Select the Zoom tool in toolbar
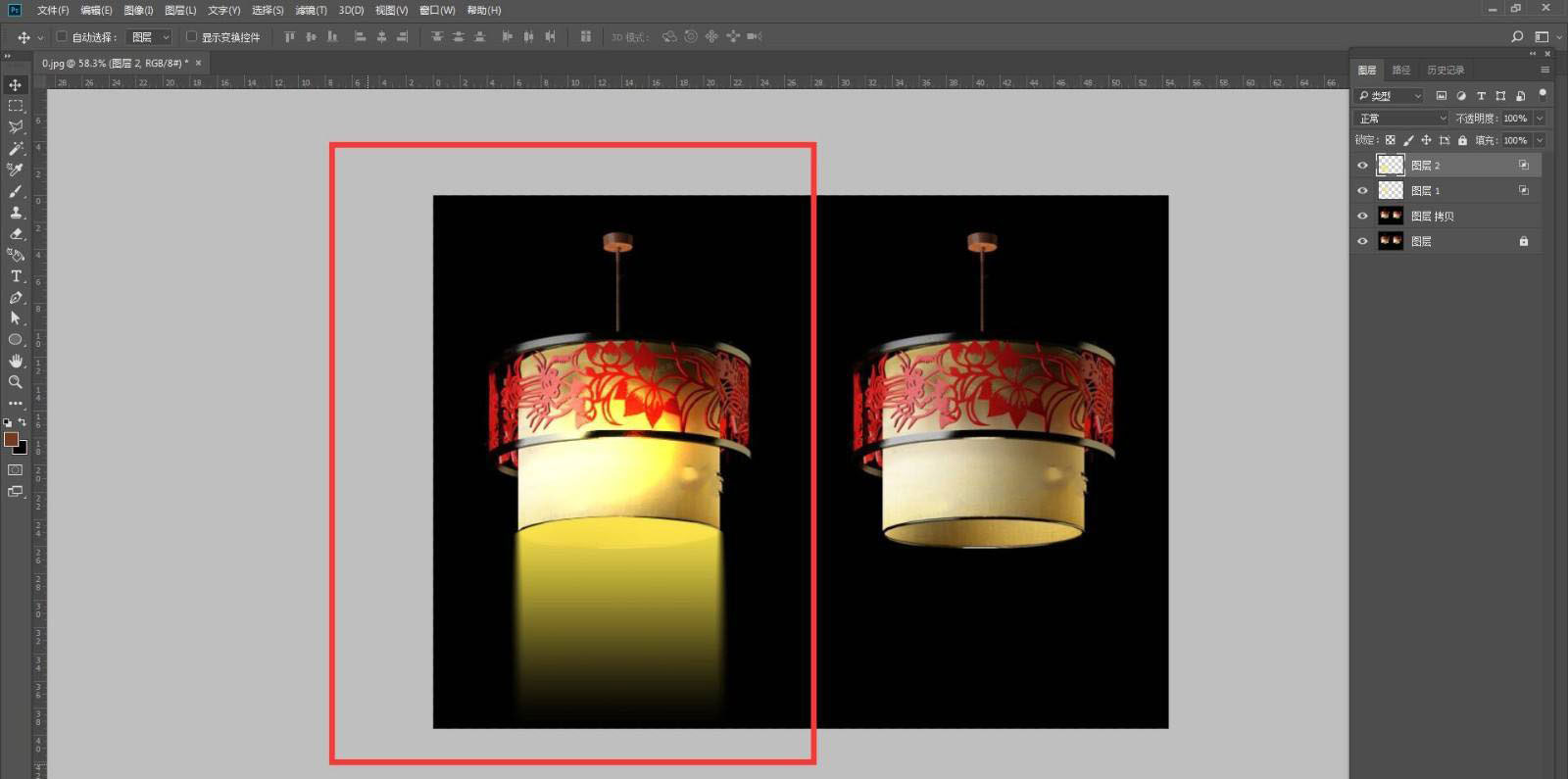 16,382
